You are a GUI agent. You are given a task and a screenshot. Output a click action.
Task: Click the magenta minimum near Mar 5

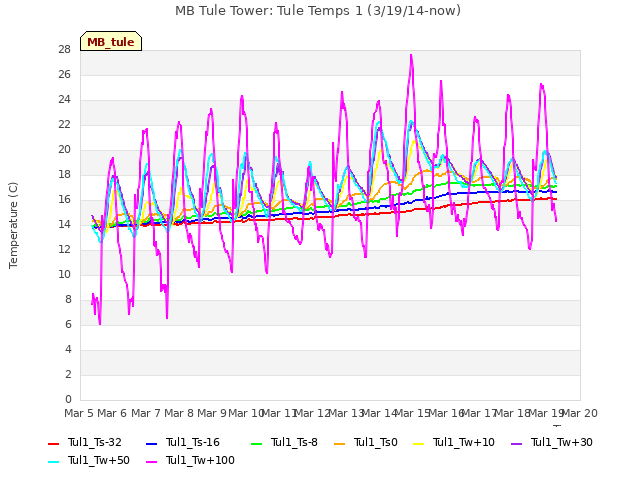click(100, 324)
